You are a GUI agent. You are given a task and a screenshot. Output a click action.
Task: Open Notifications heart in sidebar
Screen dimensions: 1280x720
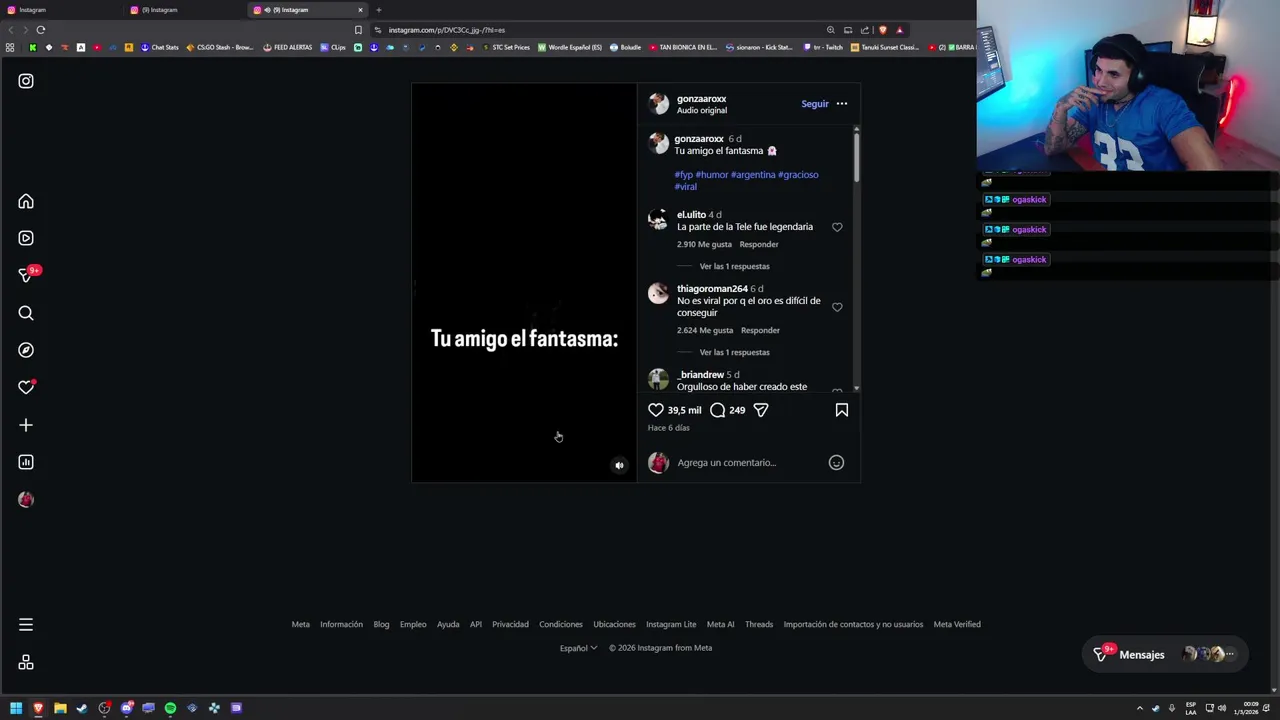click(x=26, y=387)
